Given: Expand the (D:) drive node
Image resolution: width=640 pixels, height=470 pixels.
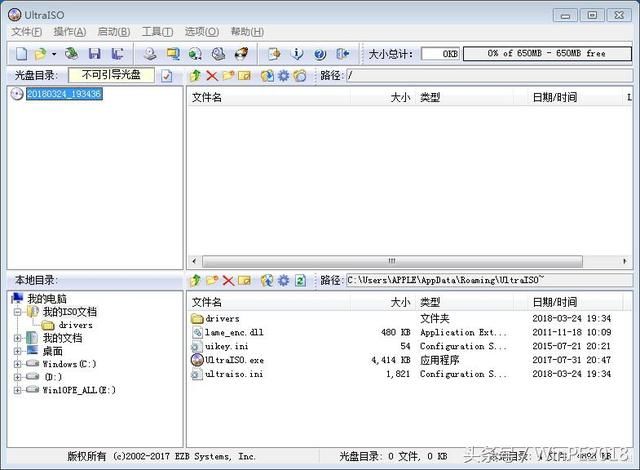Looking at the screenshot, I should tap(18, 377).
